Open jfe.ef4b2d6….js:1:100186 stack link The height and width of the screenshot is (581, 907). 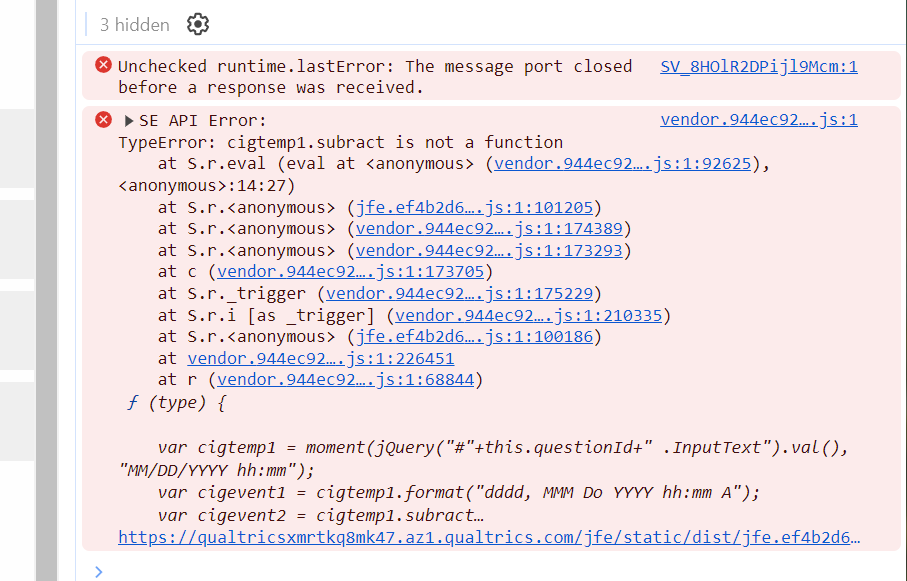pyautogui.click(x=474, y=336)
